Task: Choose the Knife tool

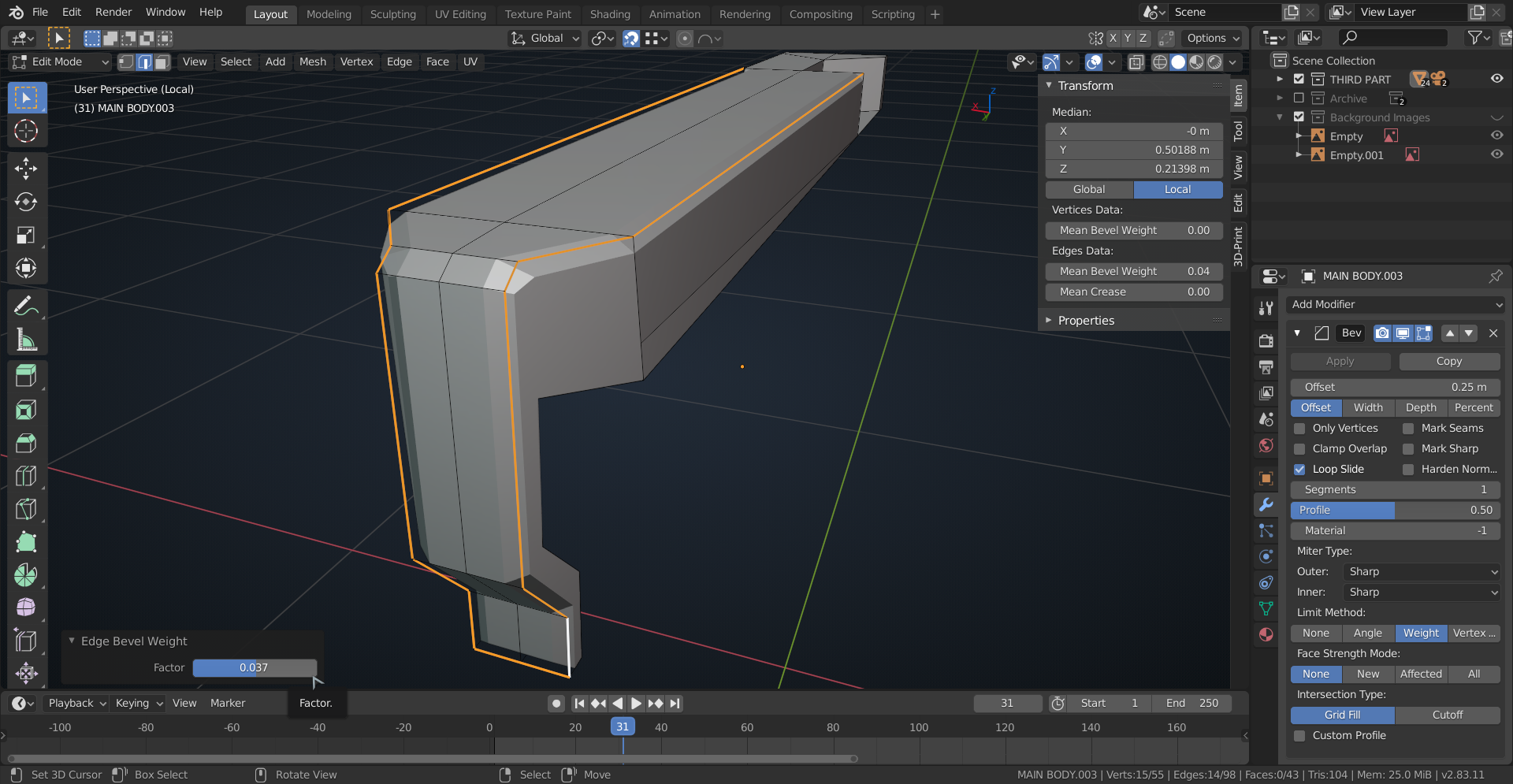Action: click(26, 509)
